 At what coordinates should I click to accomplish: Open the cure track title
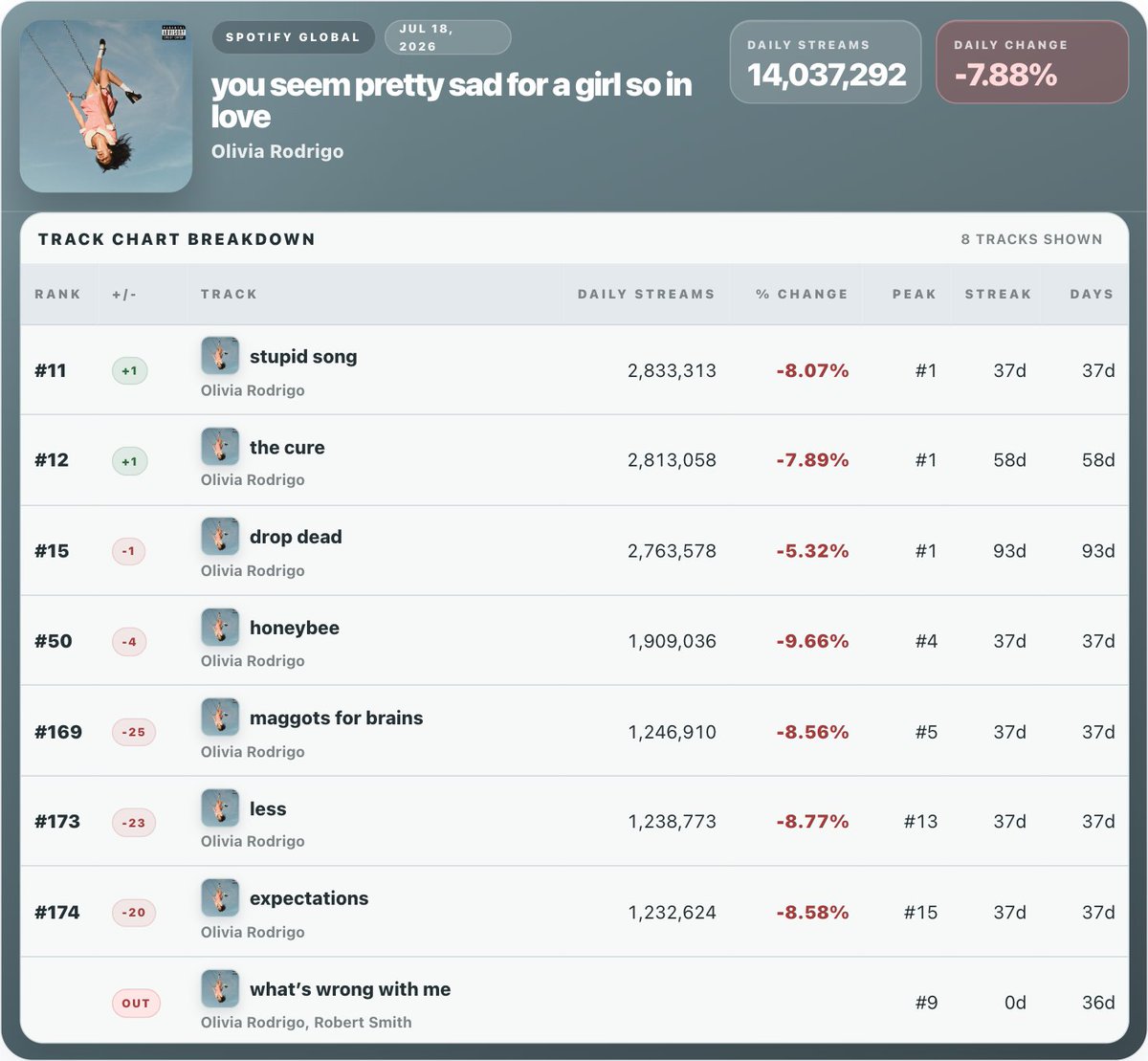(287, 447)
